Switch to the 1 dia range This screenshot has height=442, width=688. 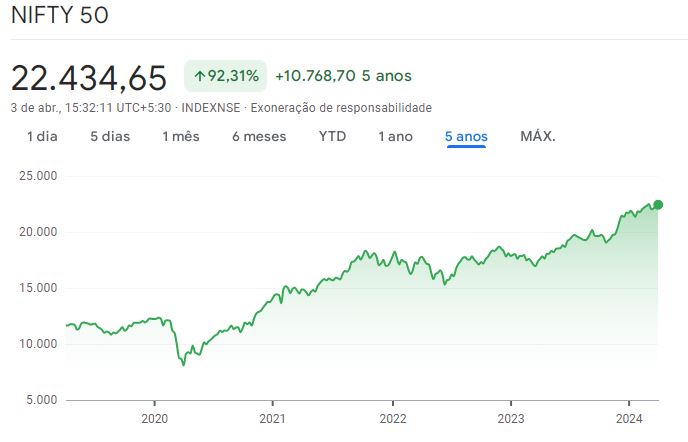42,136
